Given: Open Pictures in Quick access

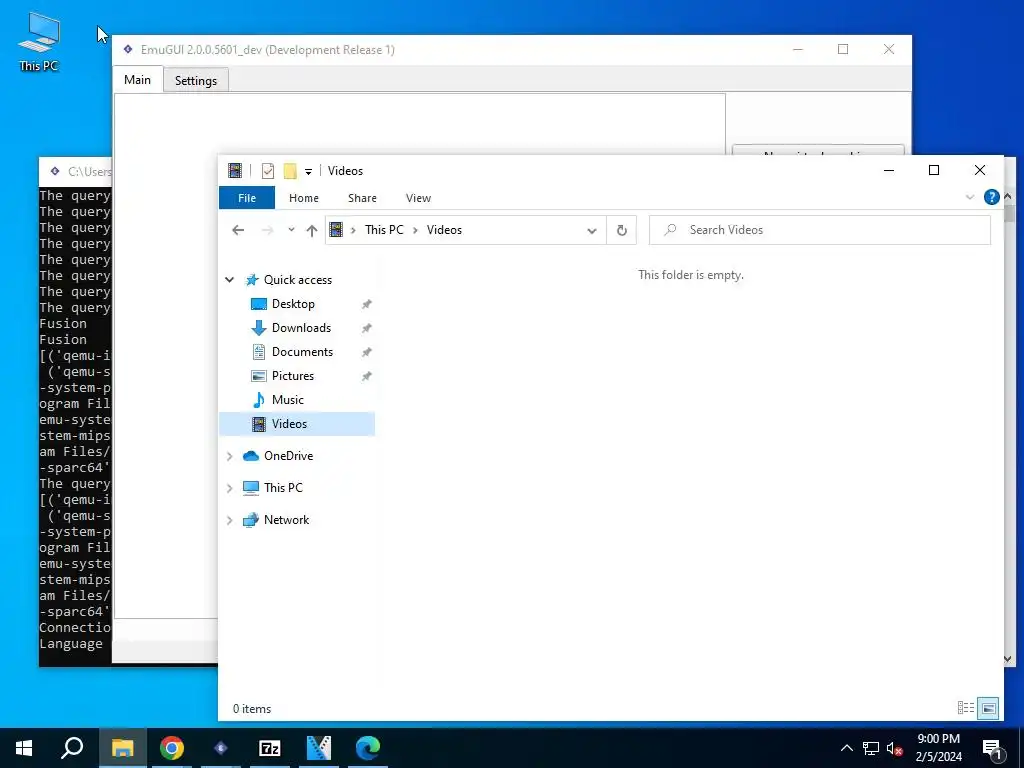Looking at the screenshot, I should click(x=293, y=376).
